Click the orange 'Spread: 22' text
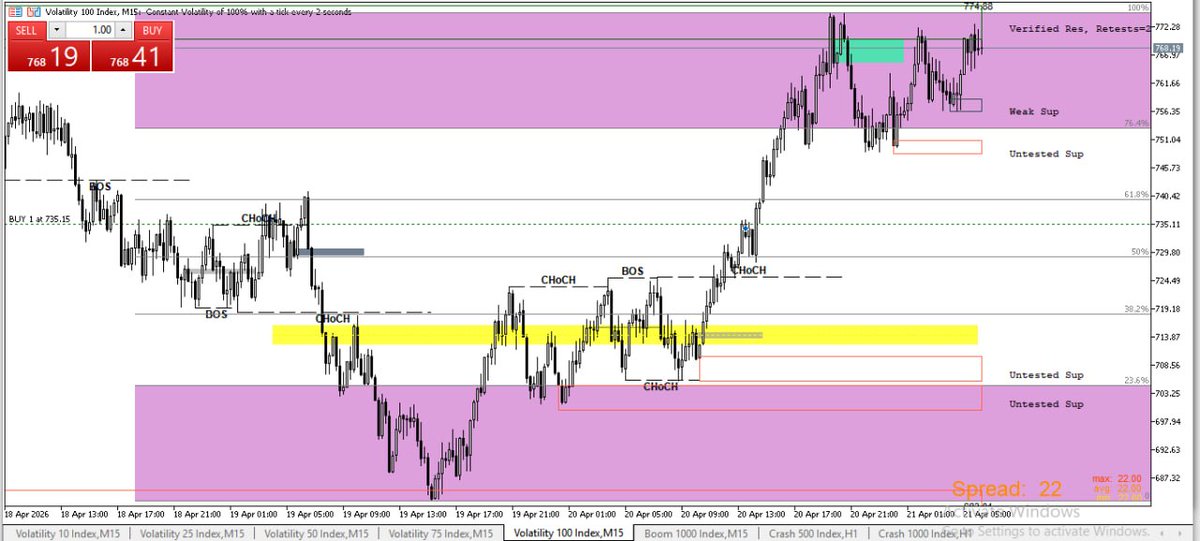The height and width of the screenshot is (541, 1200). click(1007, 489)
